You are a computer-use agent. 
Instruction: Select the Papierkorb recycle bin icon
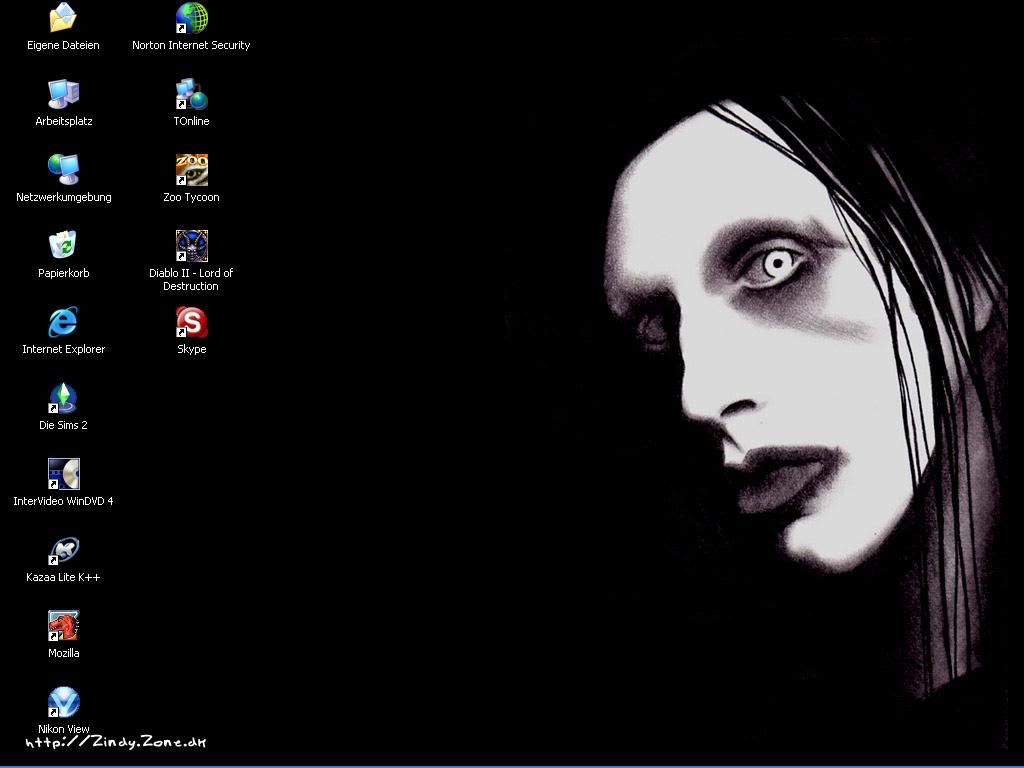click(x=63, y=246)
